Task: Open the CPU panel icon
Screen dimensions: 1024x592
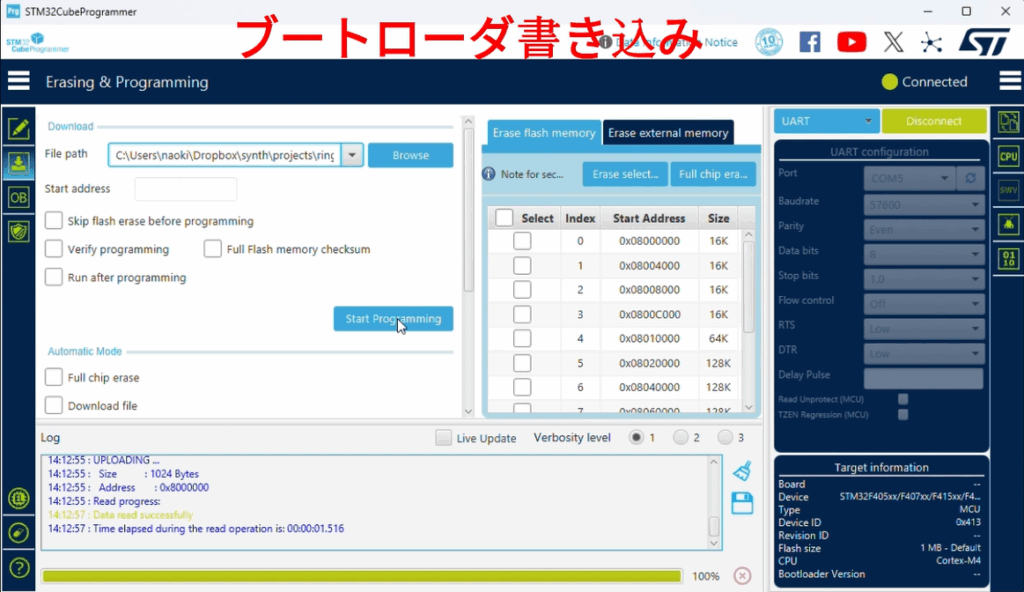Action: [1008, 156]
